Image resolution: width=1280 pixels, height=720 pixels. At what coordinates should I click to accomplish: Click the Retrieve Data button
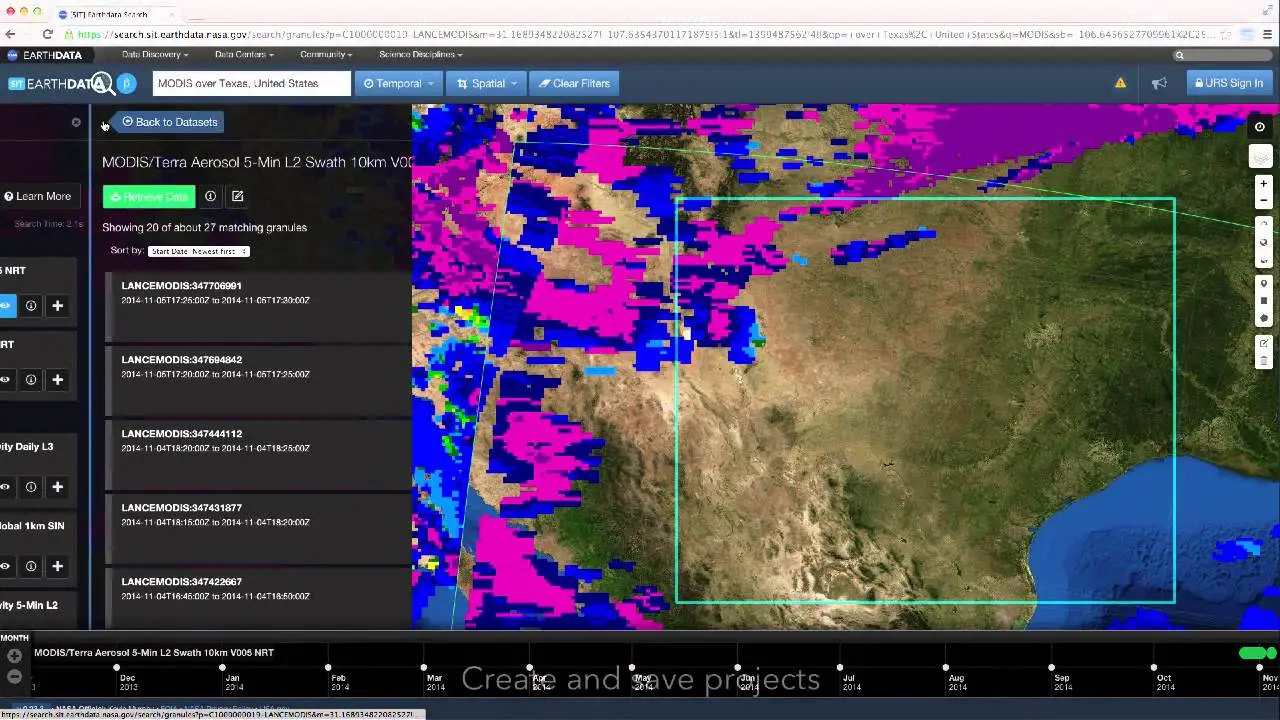148,197
